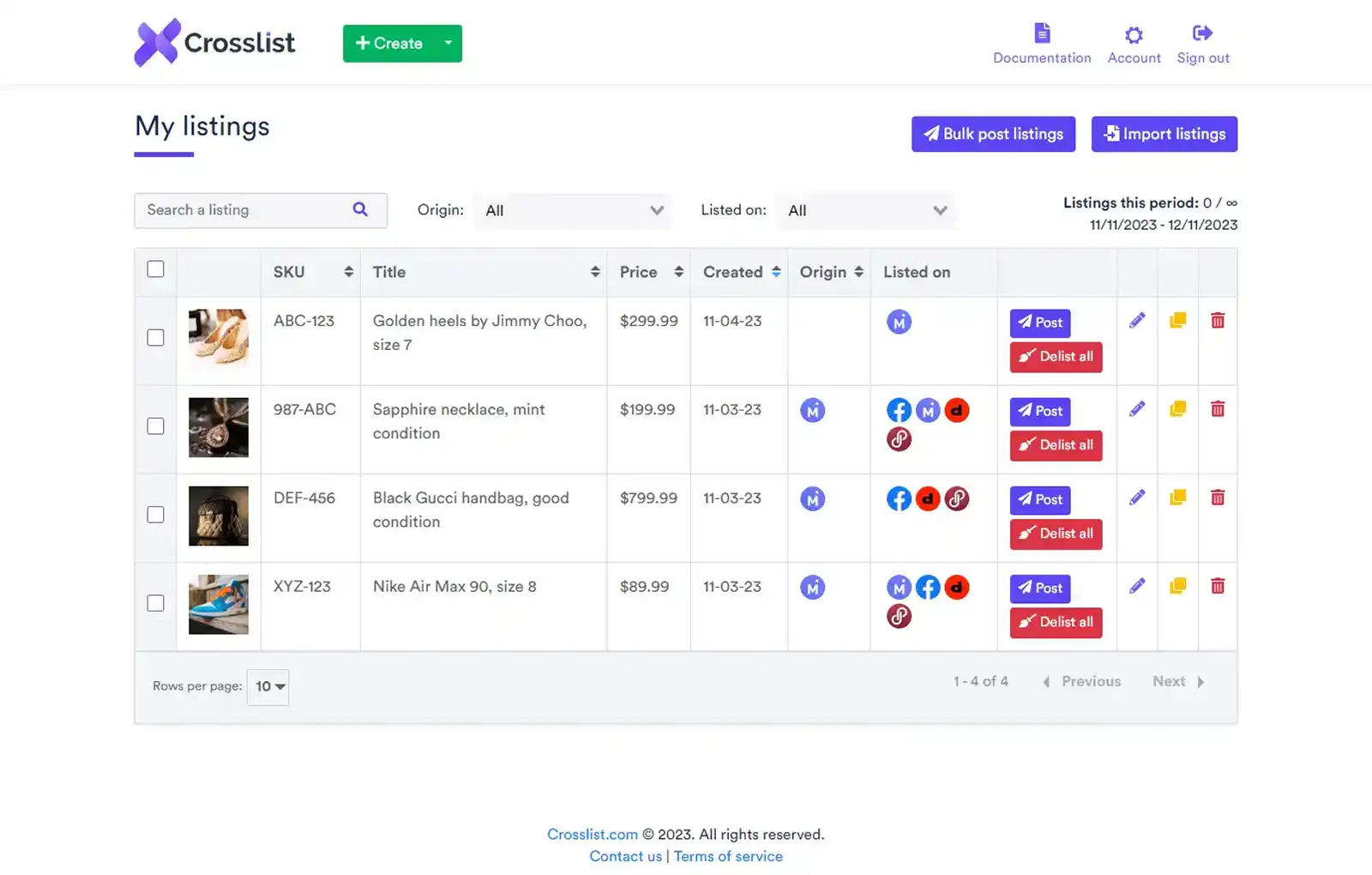Edit the Golden heels listing

click(1137, 319)
